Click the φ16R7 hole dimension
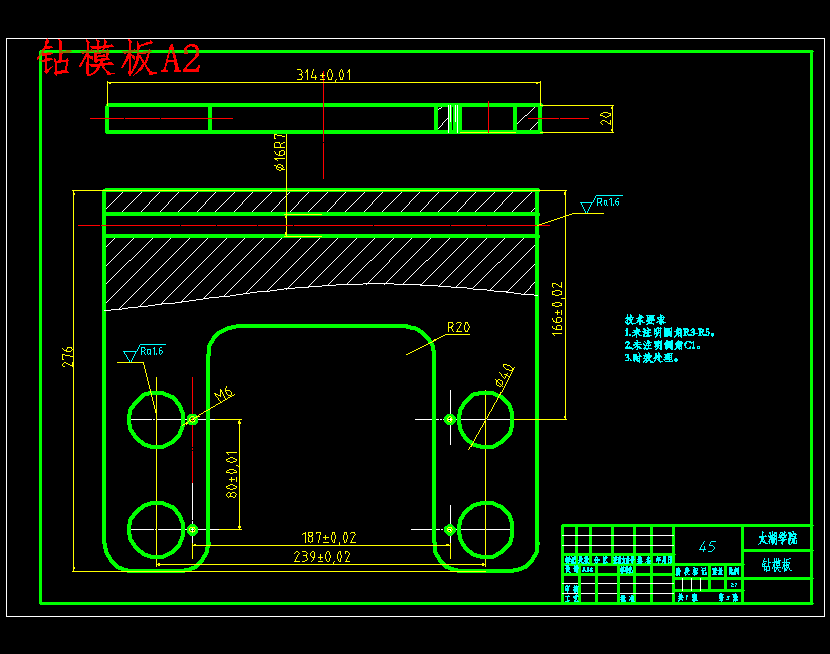 tap(280, 152)
